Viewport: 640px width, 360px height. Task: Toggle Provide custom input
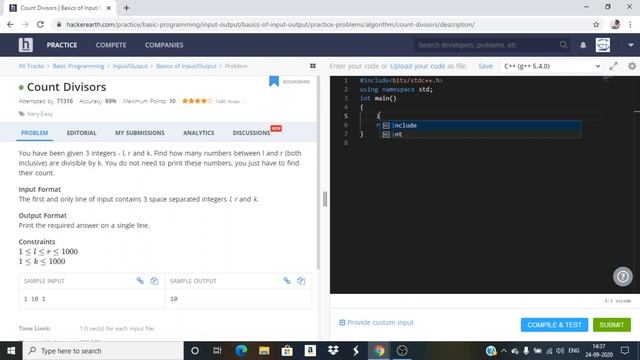tap(376, 322)
